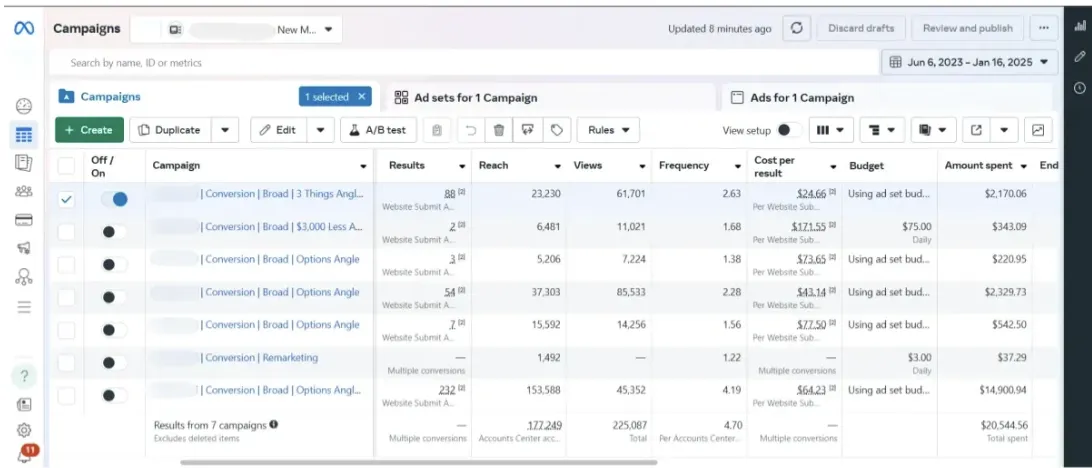Toggle off the 3 Things Angle campaign

coord(114,200)
